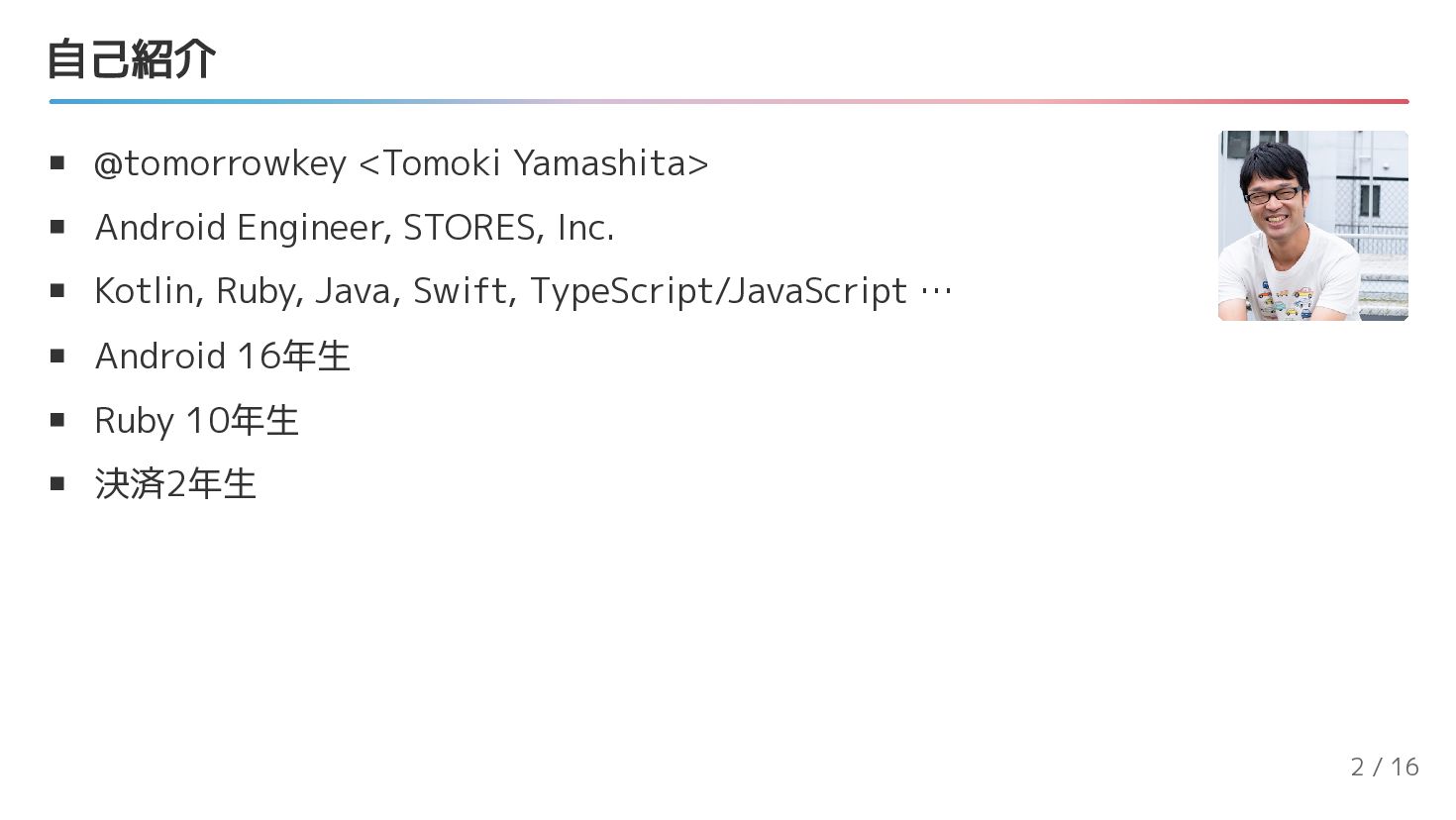The image size is (1456, 820).
Task: Select the 決済2年生 line
Action: click(x=175, y=484)
